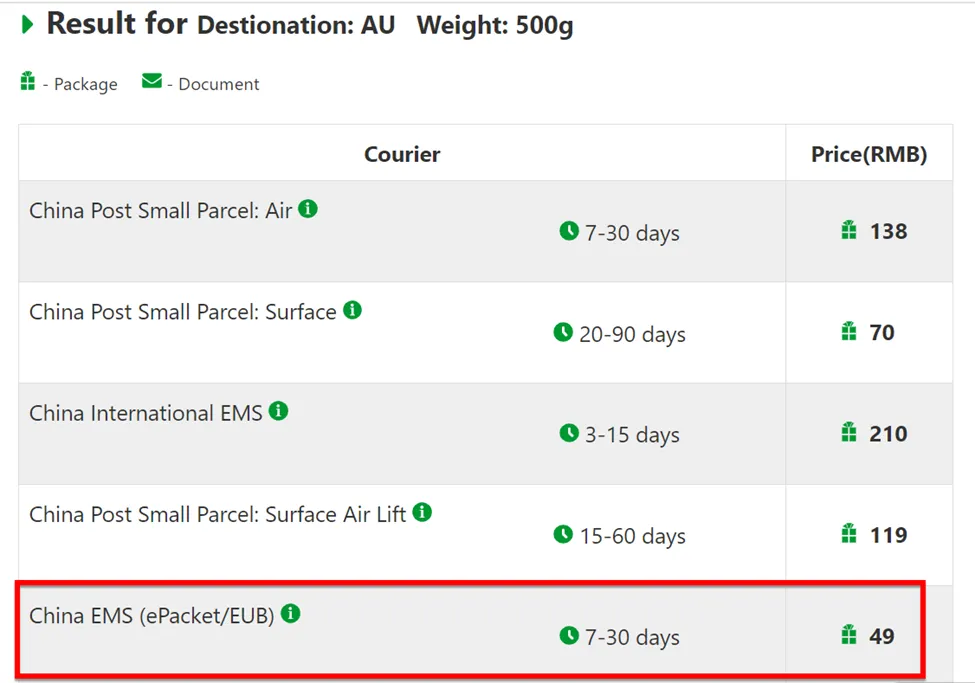Click the Document legend envelope icon
The image size is (975, 683).
(x=152, y=81)
